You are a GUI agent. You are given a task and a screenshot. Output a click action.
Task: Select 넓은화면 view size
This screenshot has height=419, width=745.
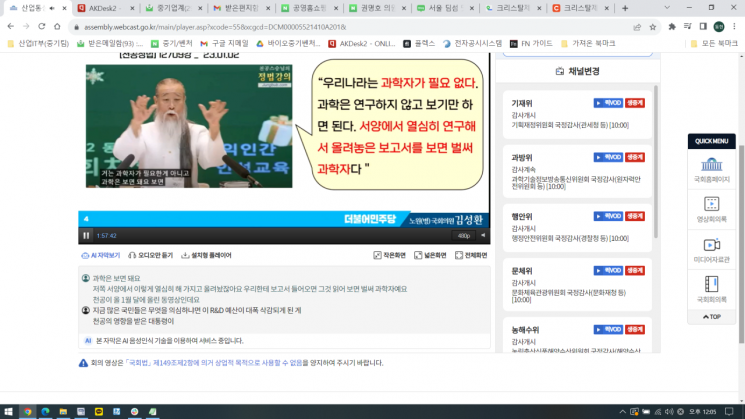click(430, 256)
